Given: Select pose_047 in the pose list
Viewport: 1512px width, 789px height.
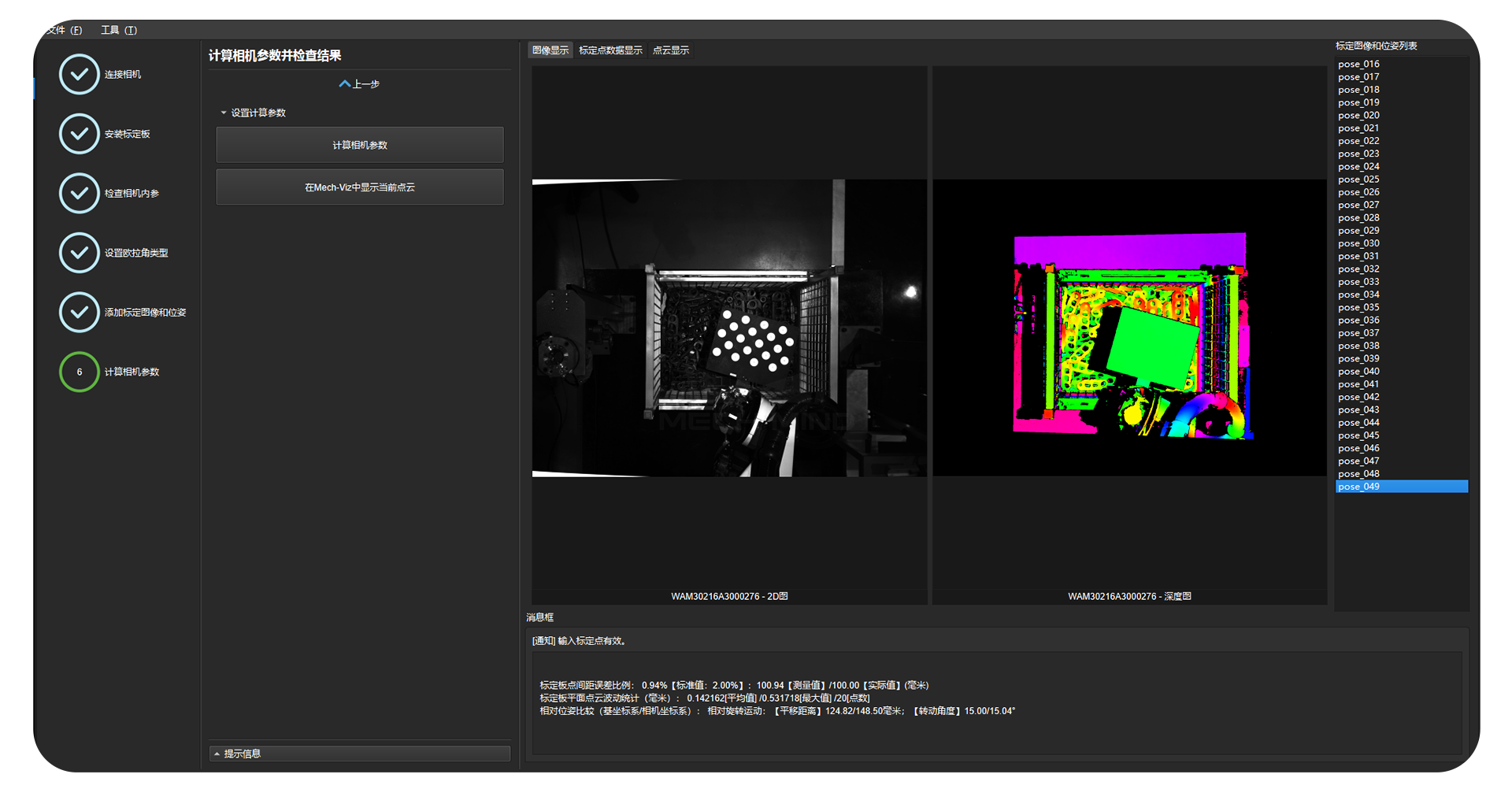Looking at the screenshot, I should (x=1402, y=461).
